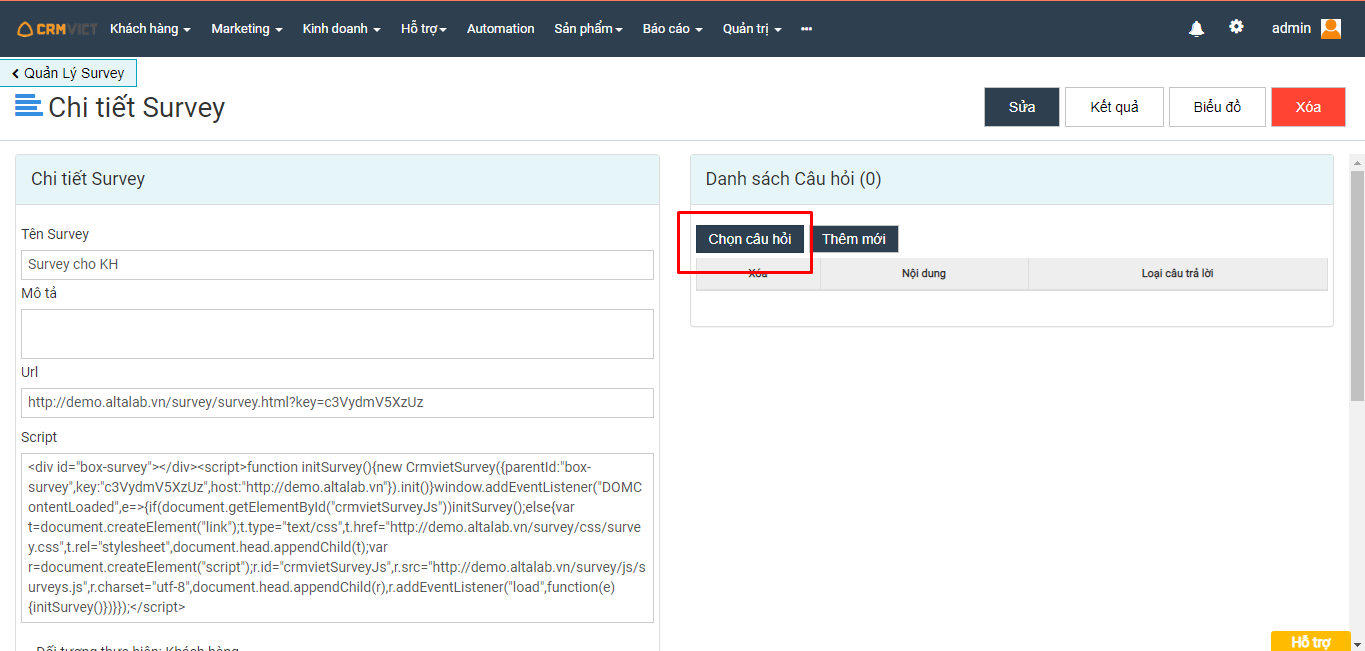Image resolution: width=1365 pixels, height=651 pixels.
Task: Click the admin username
Action: click(1291, 28)
